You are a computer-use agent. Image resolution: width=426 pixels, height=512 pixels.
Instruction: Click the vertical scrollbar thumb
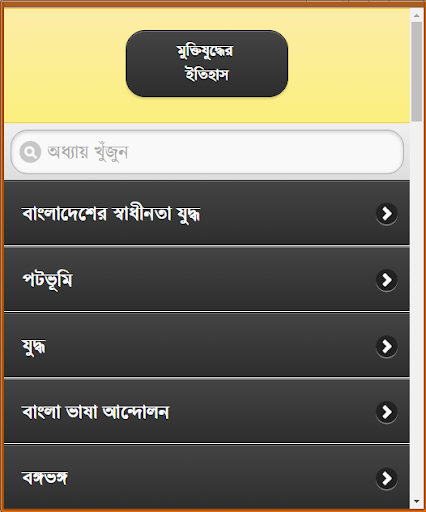coord(417,72)
